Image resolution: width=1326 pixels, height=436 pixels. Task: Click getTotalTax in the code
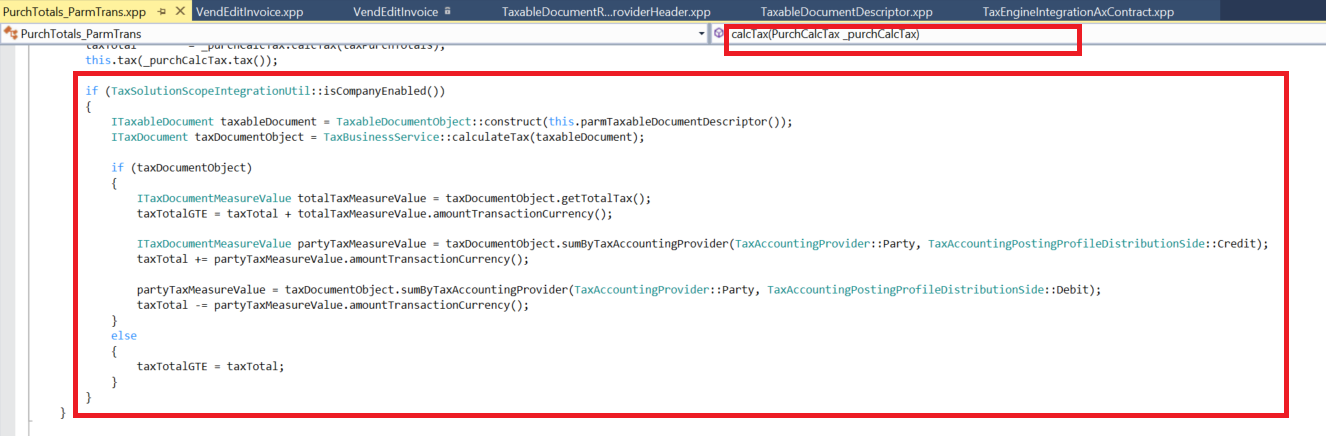[601, 198]
